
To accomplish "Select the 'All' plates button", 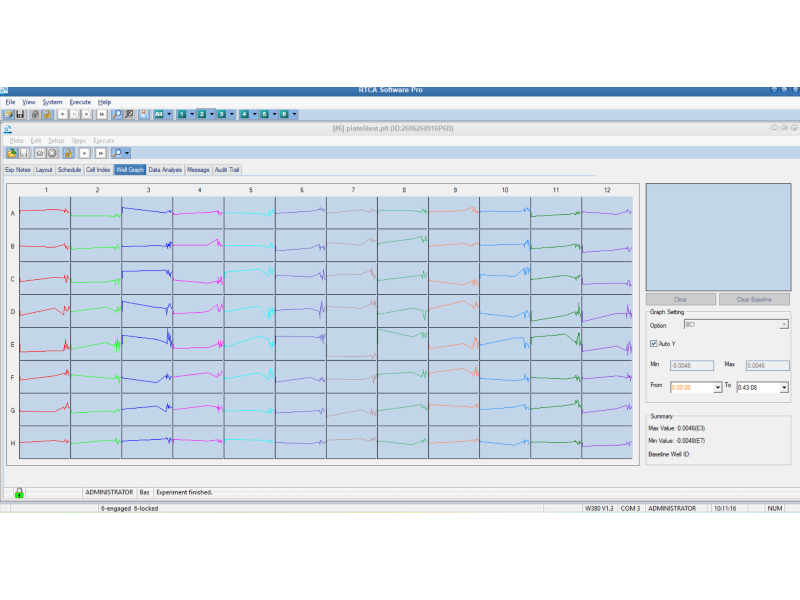I will coord(159,114).
